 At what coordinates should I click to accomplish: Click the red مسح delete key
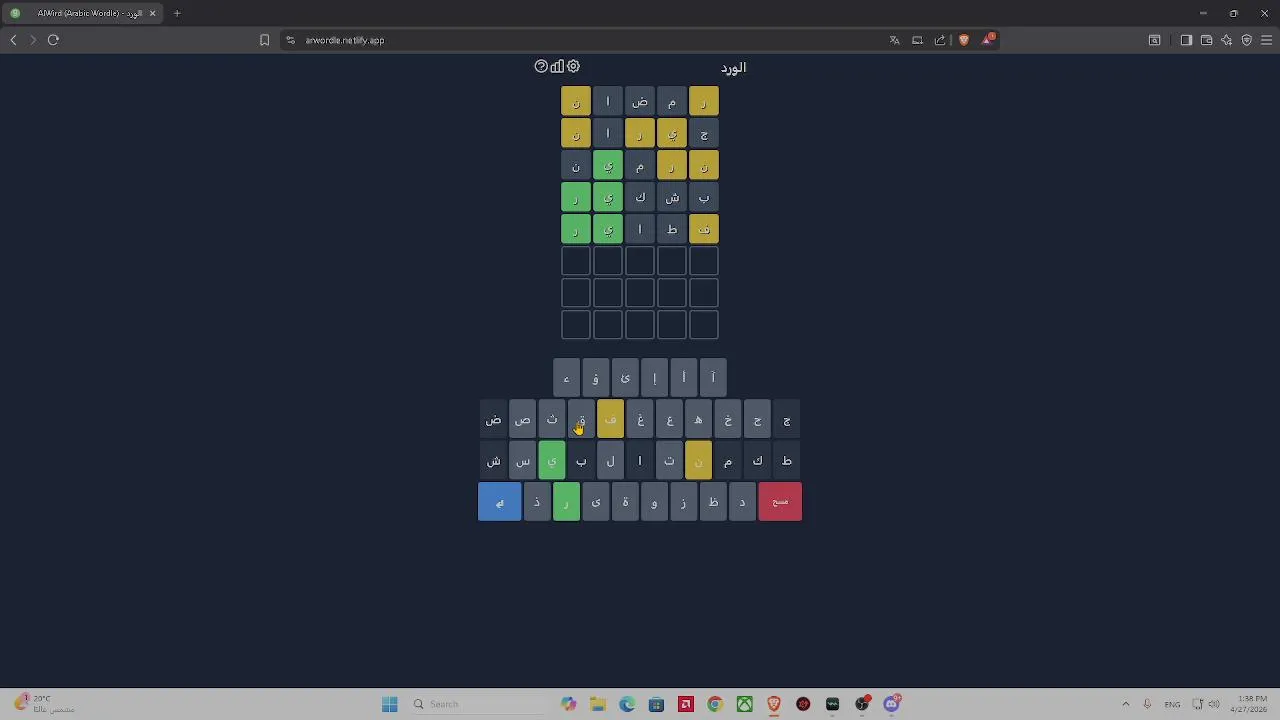point(780,502)
